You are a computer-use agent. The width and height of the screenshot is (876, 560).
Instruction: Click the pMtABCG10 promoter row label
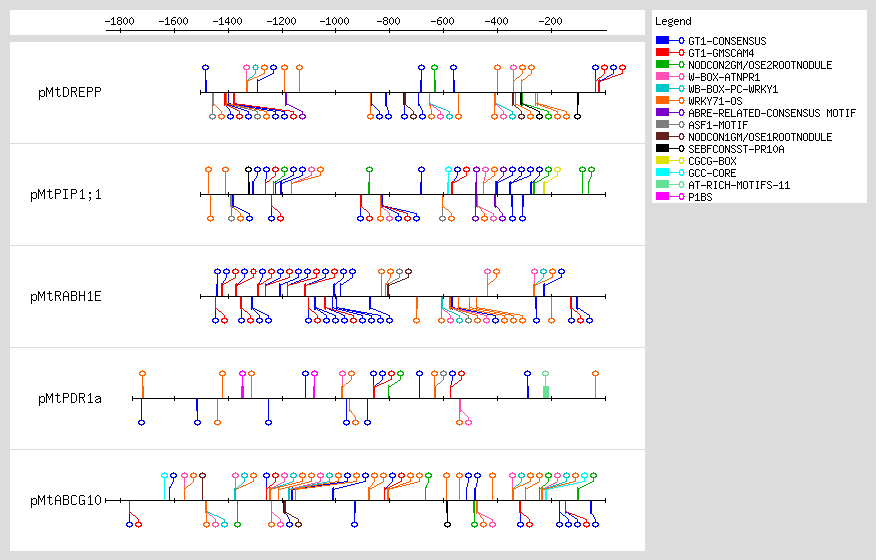pos(66,499)
